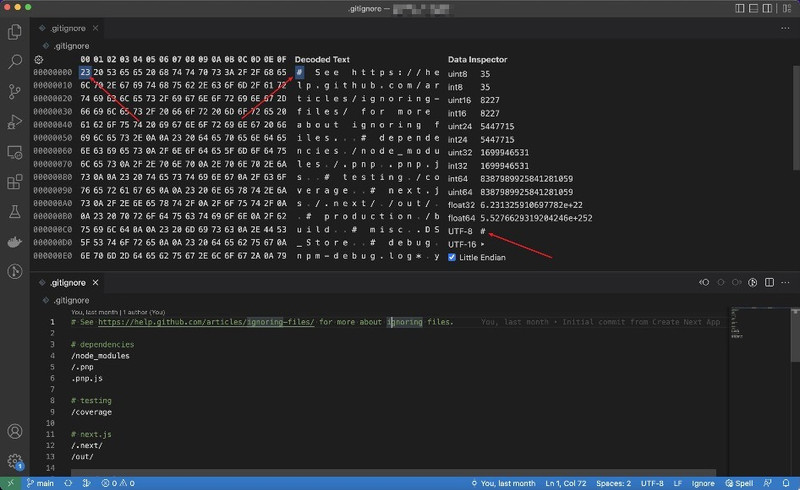The width and height of the screenshot is (800, 490).
Task: Open Customize Layout in title bar
Action: click(x=787, y=8)
